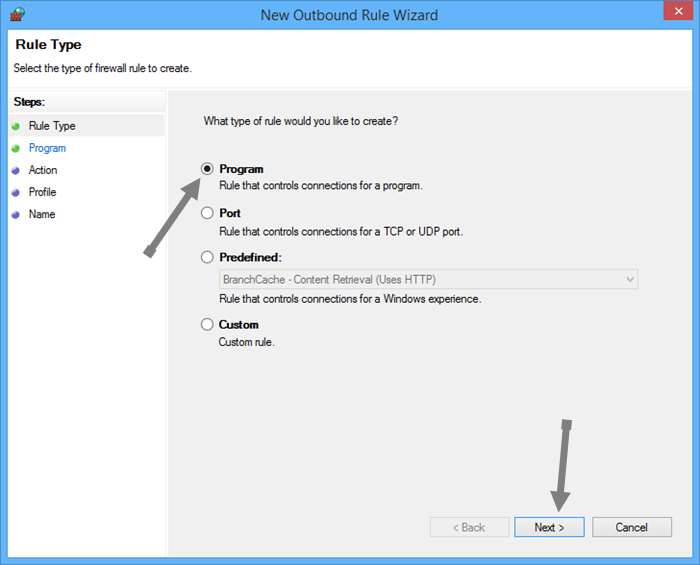This screenshot has height=565, width=700.
Task: Click the Next > button
Action: click(x=549, y=527)
